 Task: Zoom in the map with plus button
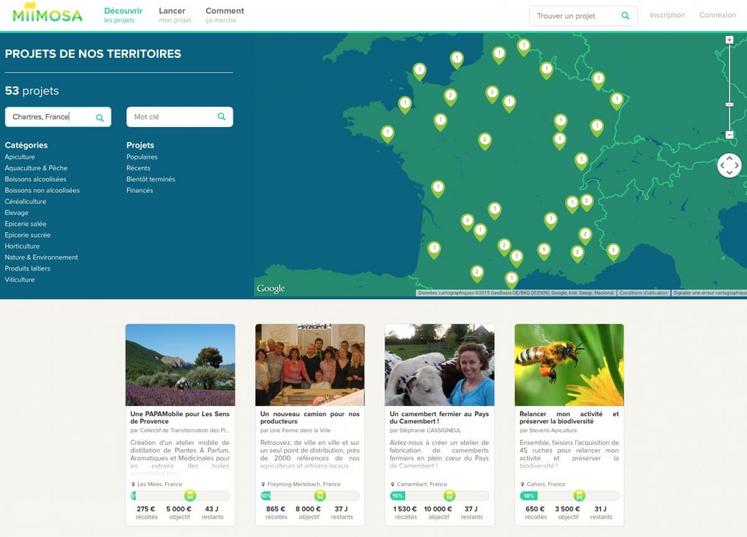730,40
